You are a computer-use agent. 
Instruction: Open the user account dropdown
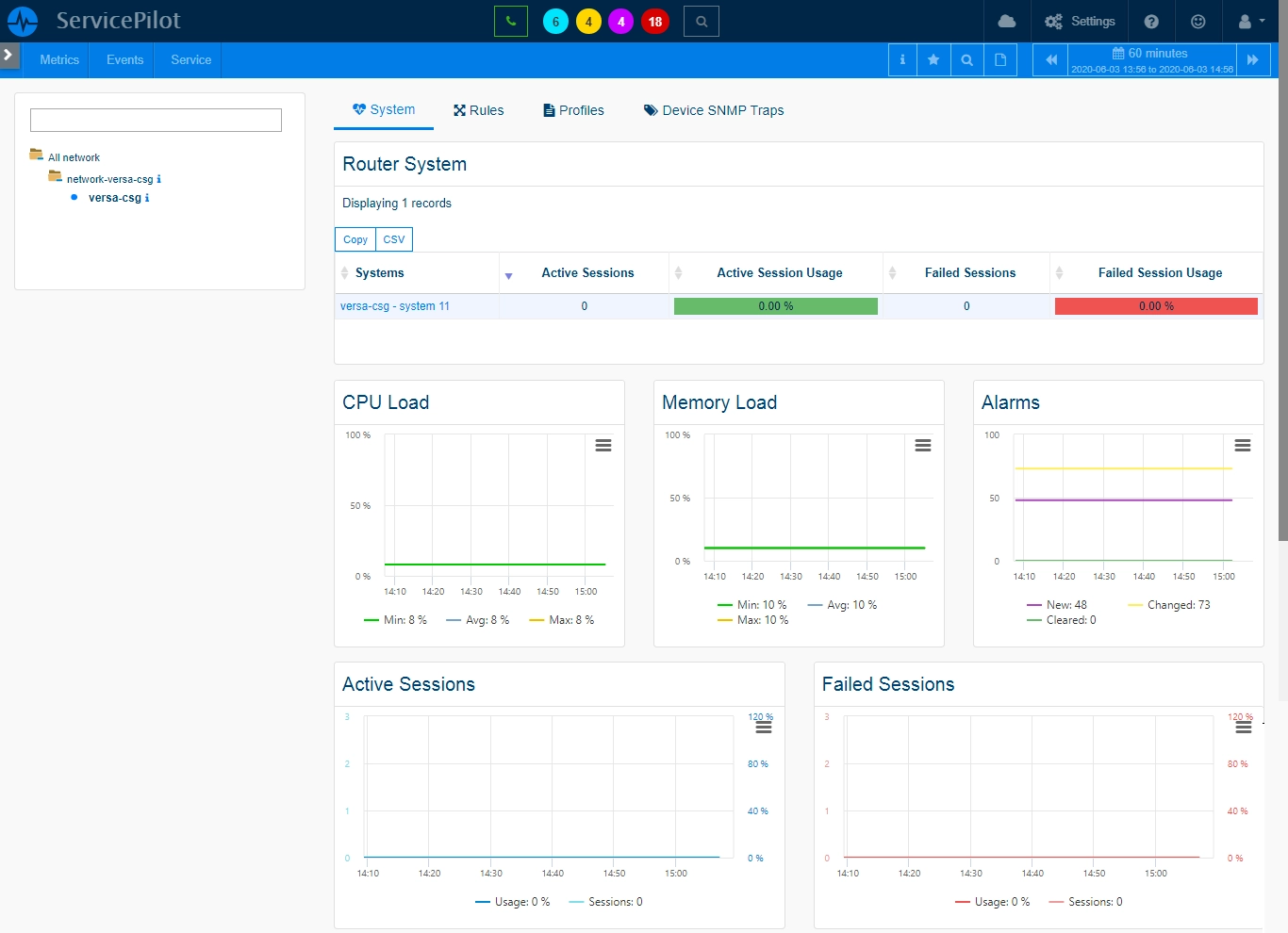click(x=1250, y=21)
